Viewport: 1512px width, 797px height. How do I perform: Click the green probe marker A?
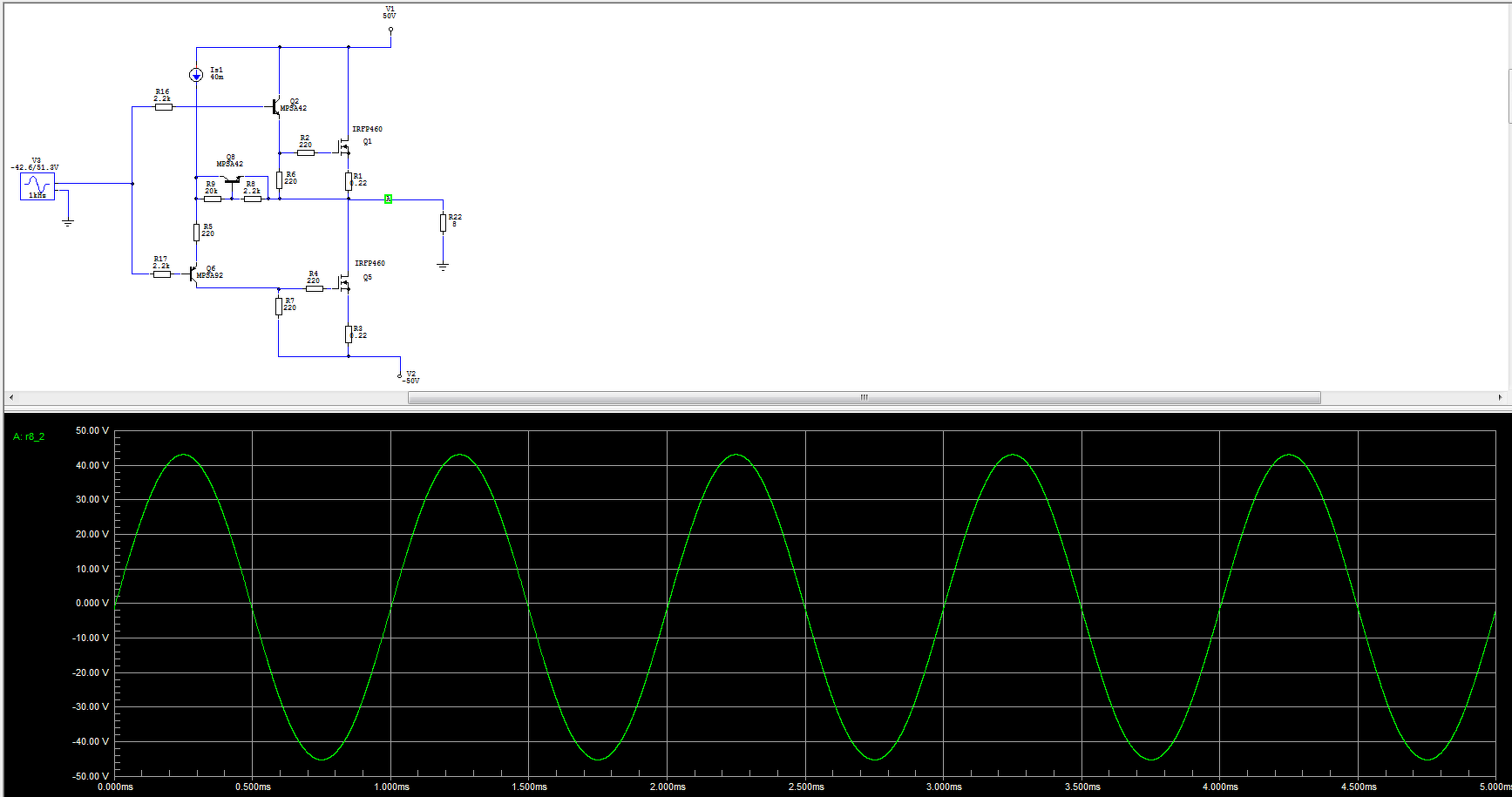pos(388,199)
